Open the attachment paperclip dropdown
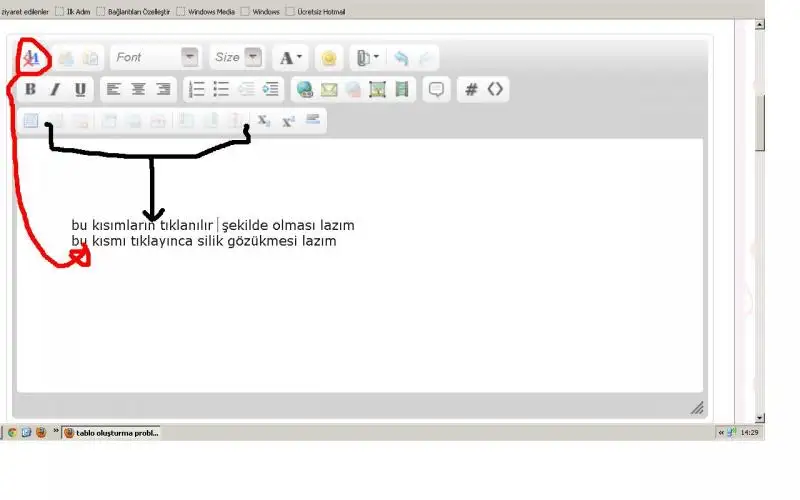Viewport: 800px width, 500px height. tap(366, 58)
